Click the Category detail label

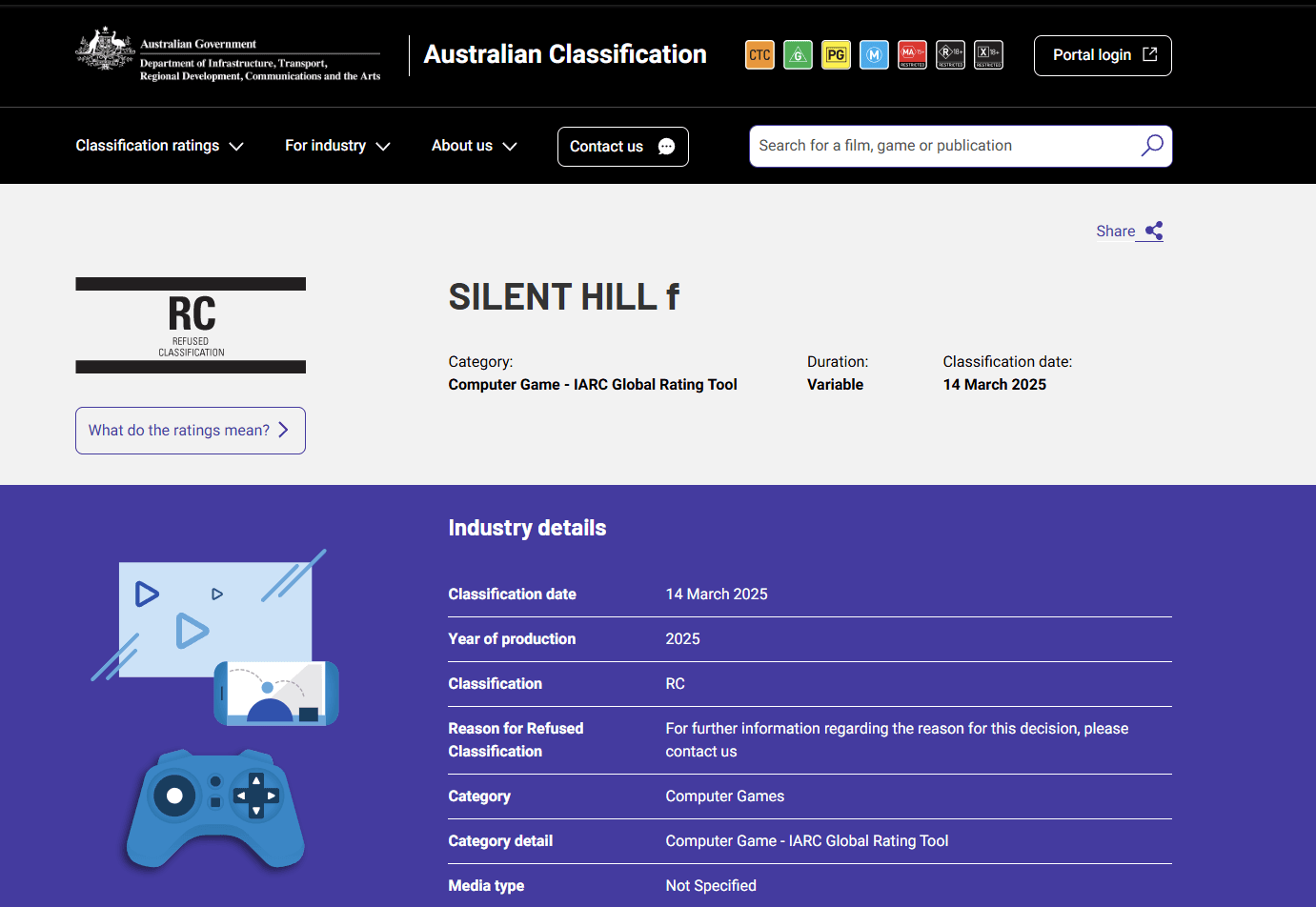pyautogui.click(x=500, y=841)
